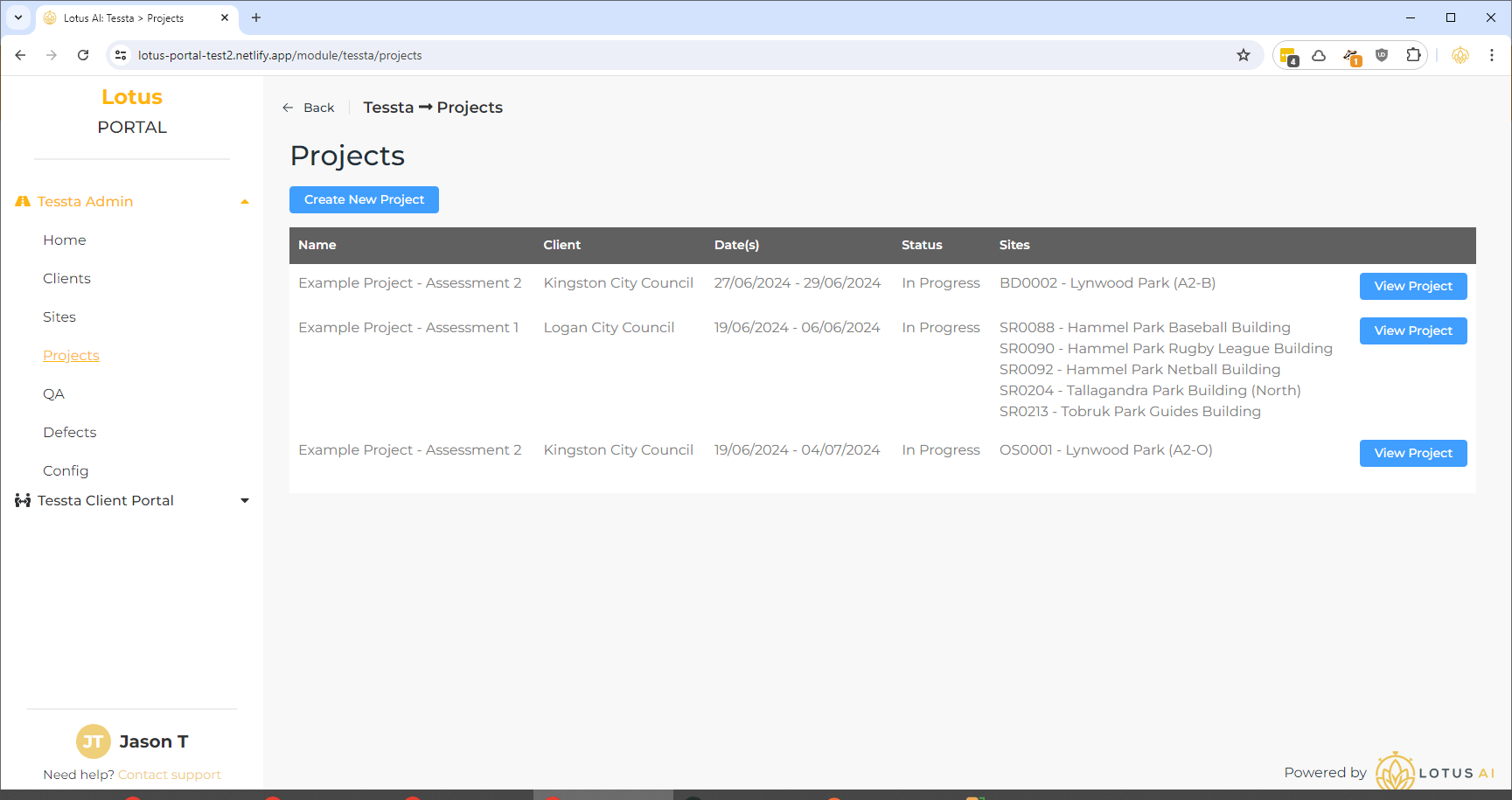Image resolution: width=1512 pixels, height=800 pixels.
Task: Open the tab search dropdown arrow
Action: [x=18, y=17]
